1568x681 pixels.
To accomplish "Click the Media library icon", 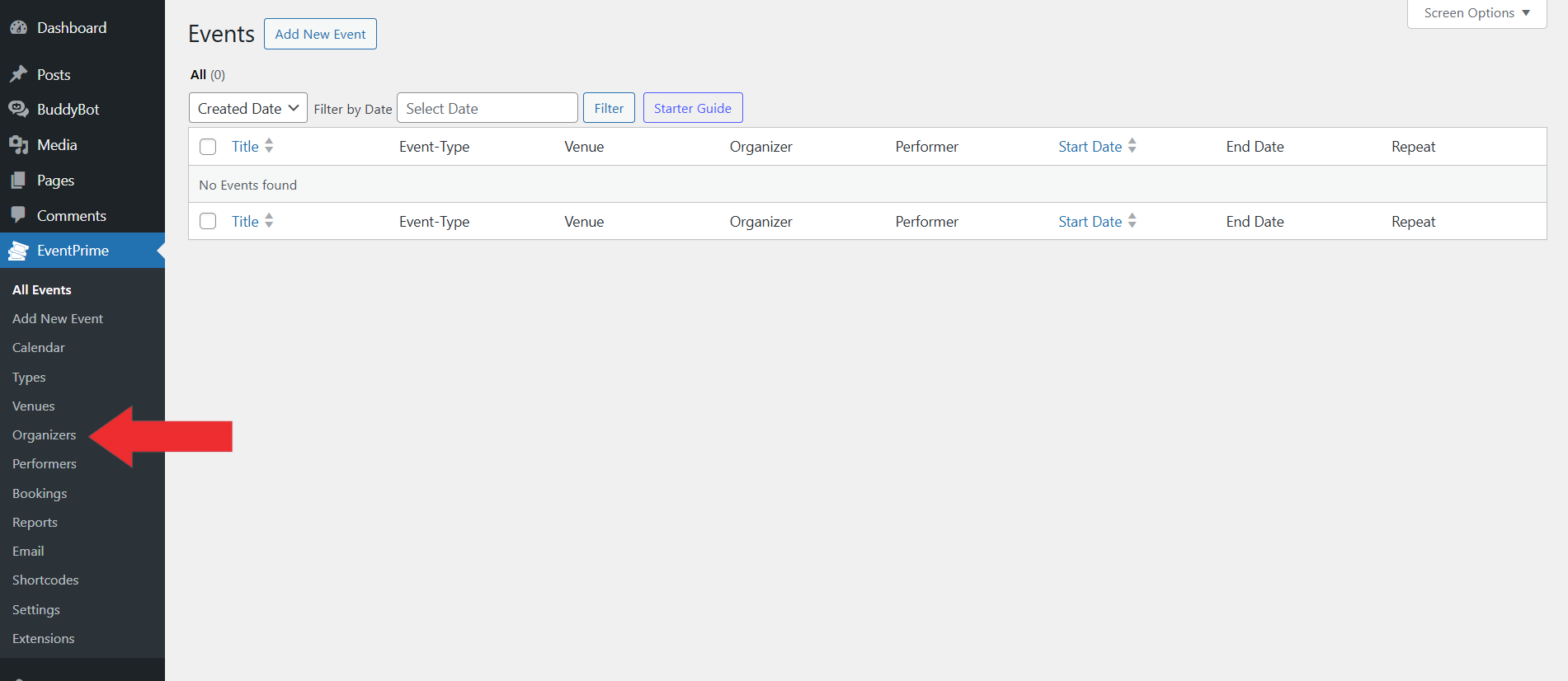I will [18, 144].
